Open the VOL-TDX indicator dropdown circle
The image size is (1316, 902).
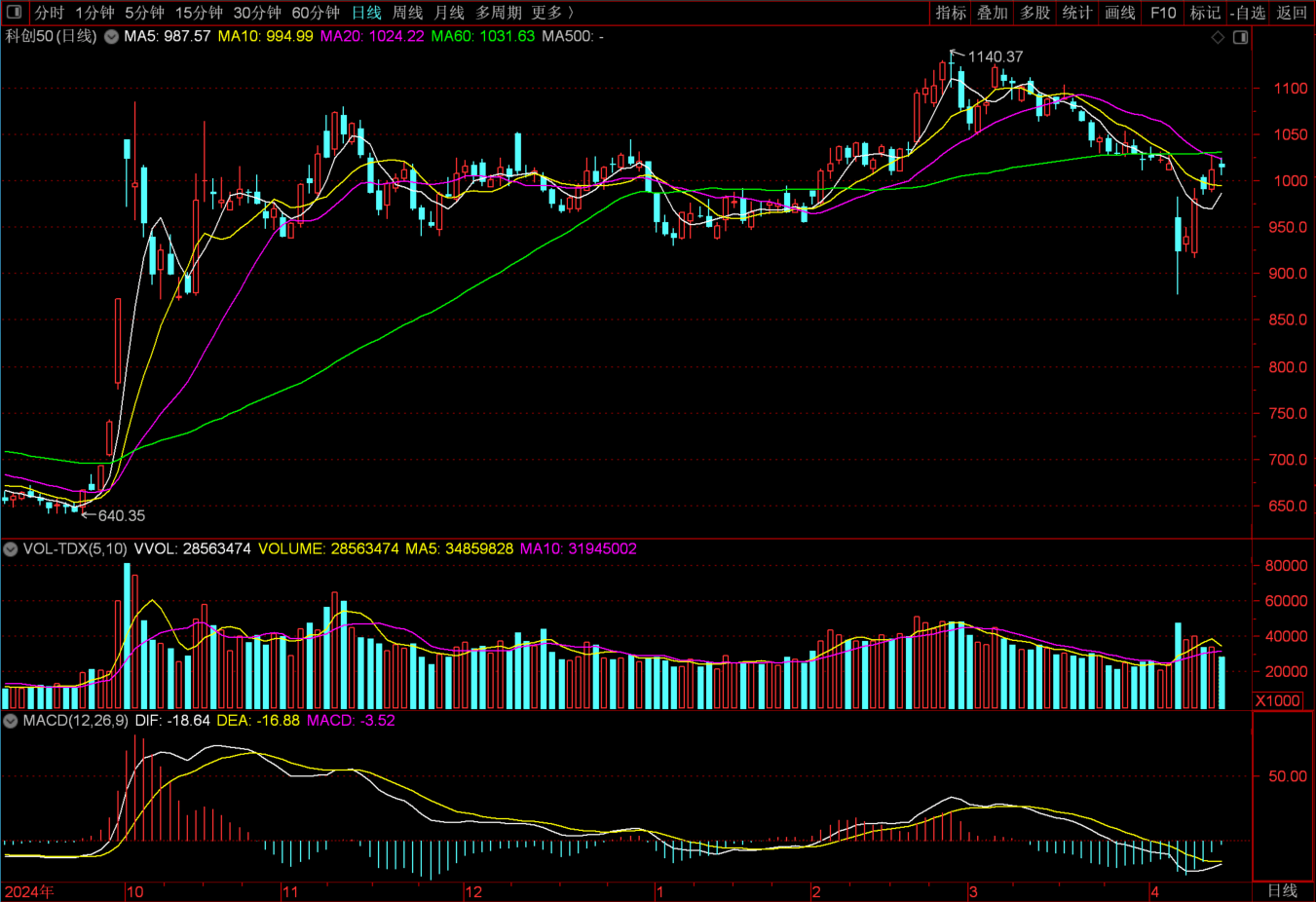(x=11, y=549)
